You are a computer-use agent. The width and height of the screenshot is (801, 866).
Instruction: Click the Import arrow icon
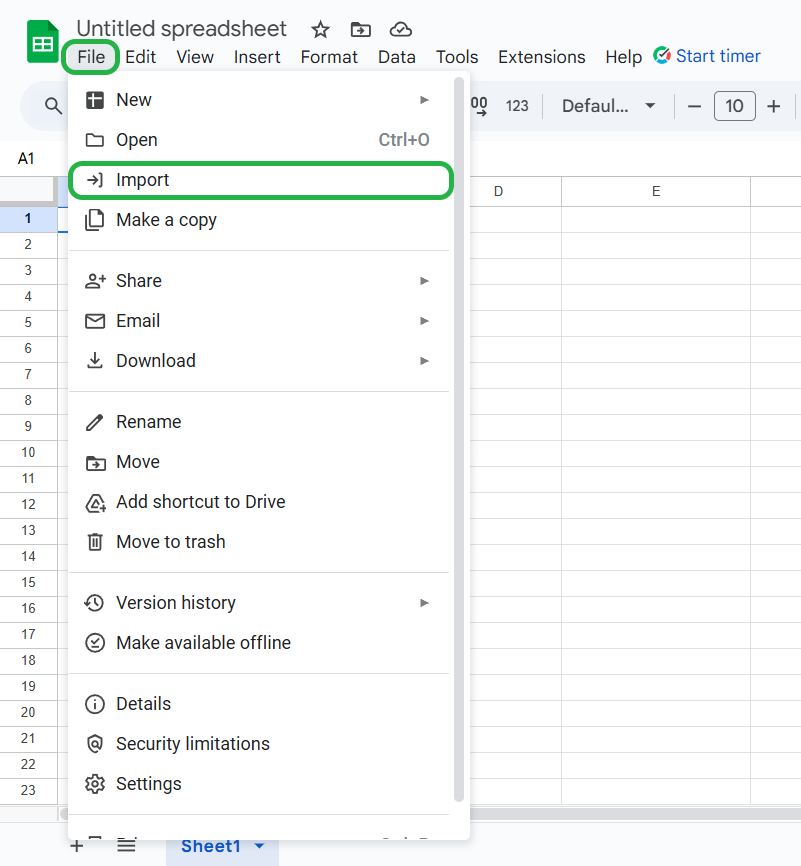point(94,180)
